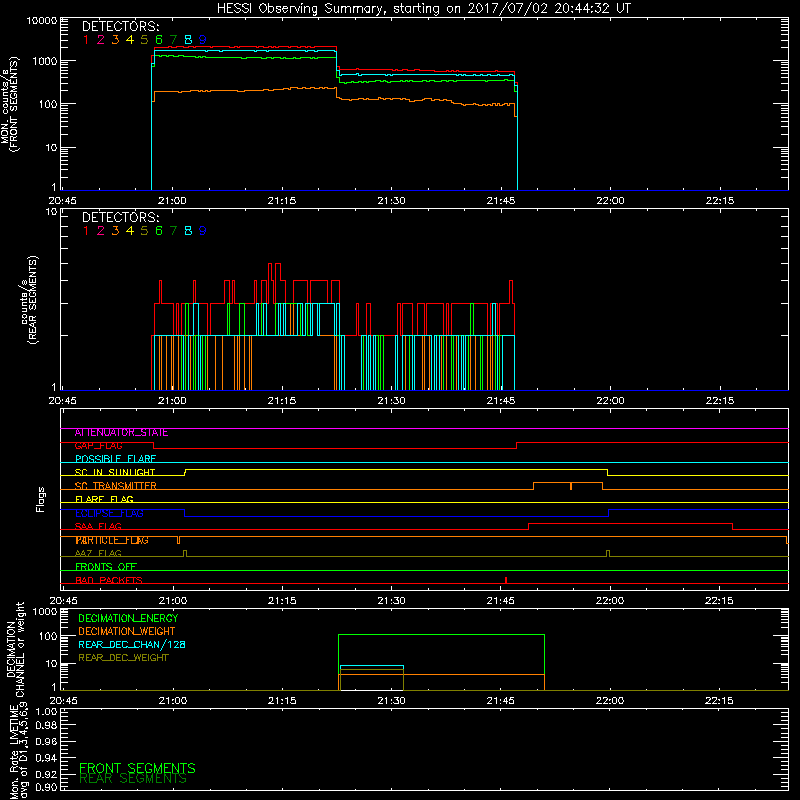Screen dimensions: 800x800
Task: Click the BAD_PACKETS flag label
Action: tap(109, 581)
